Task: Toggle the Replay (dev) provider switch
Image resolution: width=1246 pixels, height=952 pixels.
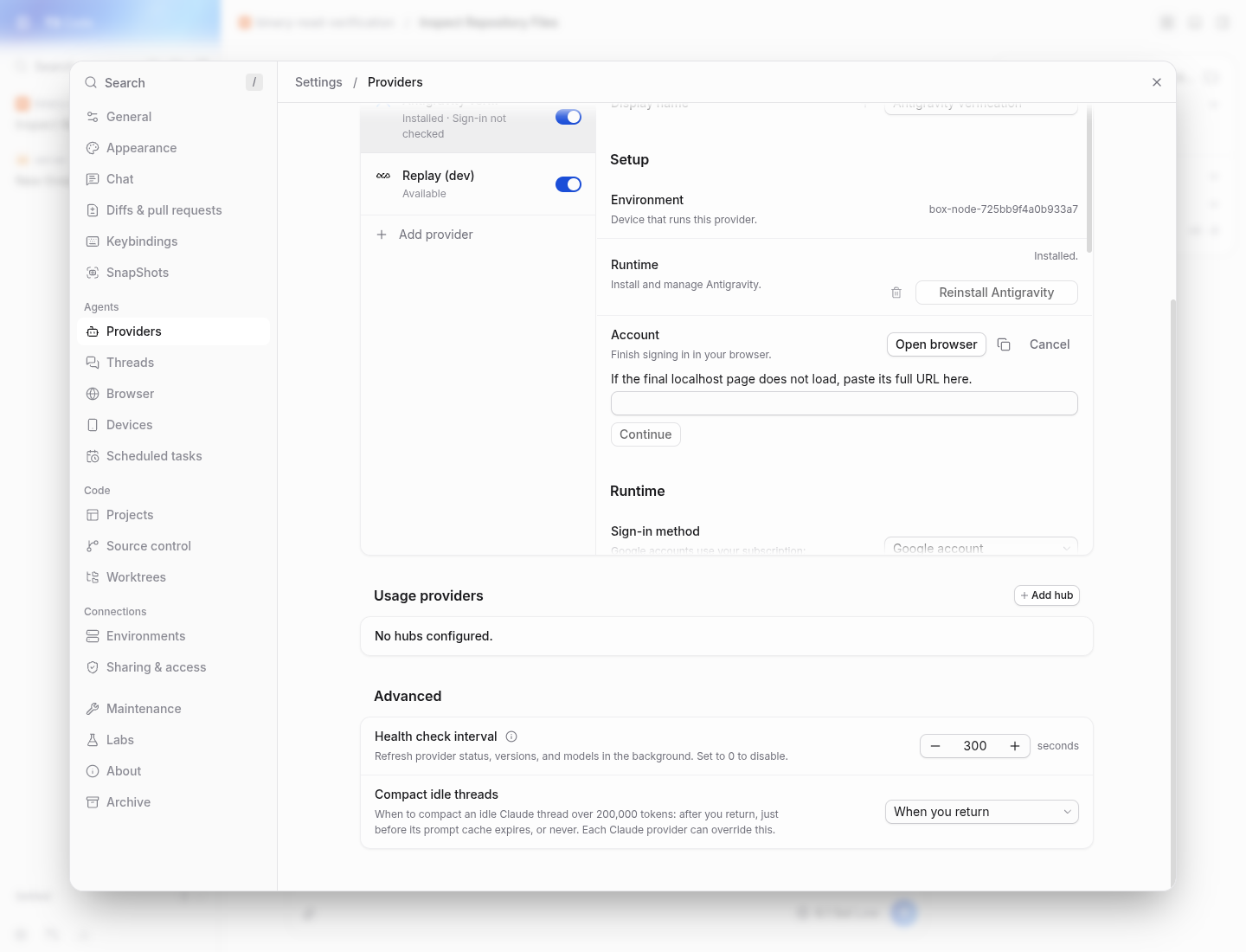Action: pos(568,184)
